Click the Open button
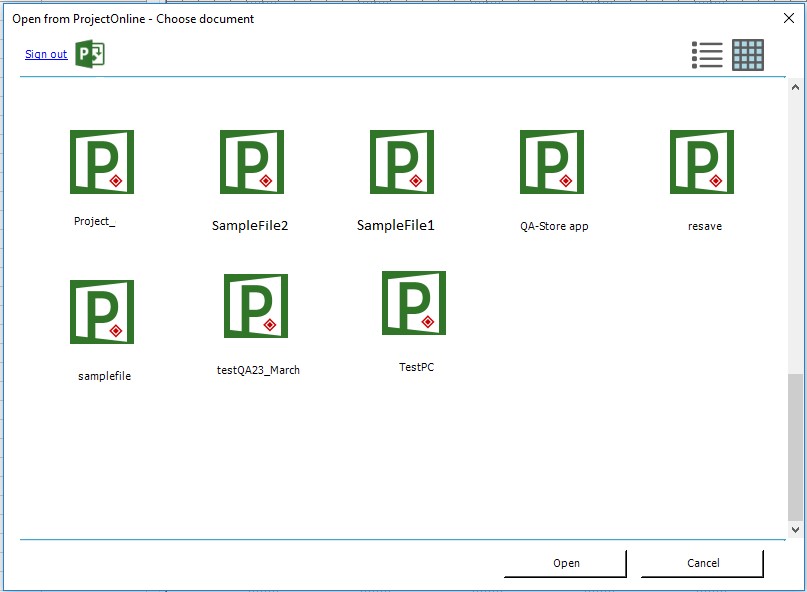This screenshot has width=807, height=592. pyautogui.click(x=566, y=563)
